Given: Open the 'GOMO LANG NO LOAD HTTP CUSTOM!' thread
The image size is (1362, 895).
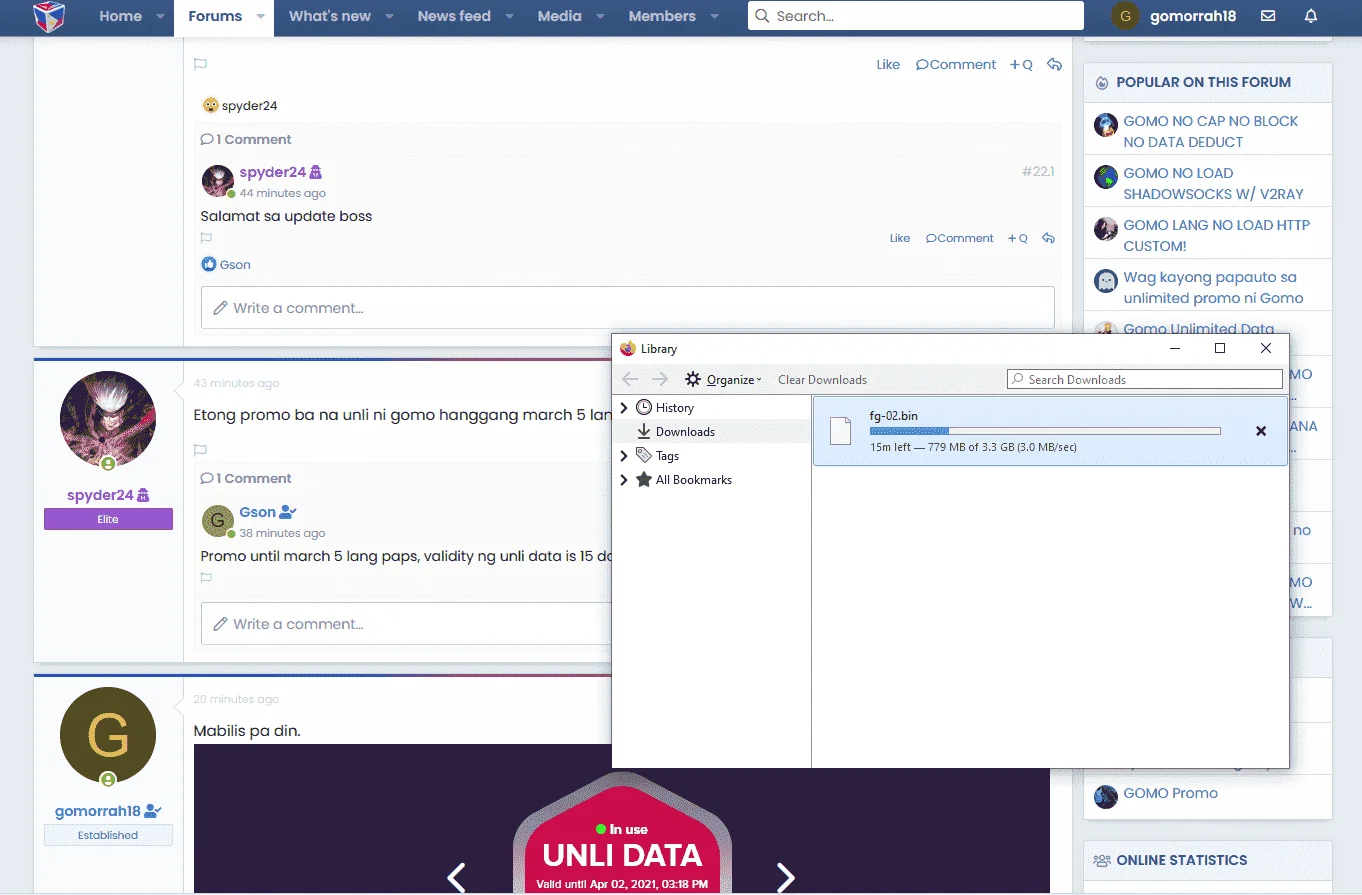Looking at the screenshot, I should click(x=1216, y=235).
